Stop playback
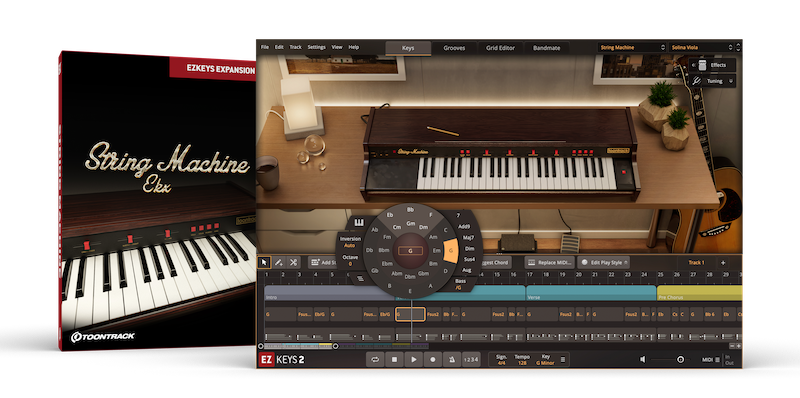800x398 pixels. [394, 359]
